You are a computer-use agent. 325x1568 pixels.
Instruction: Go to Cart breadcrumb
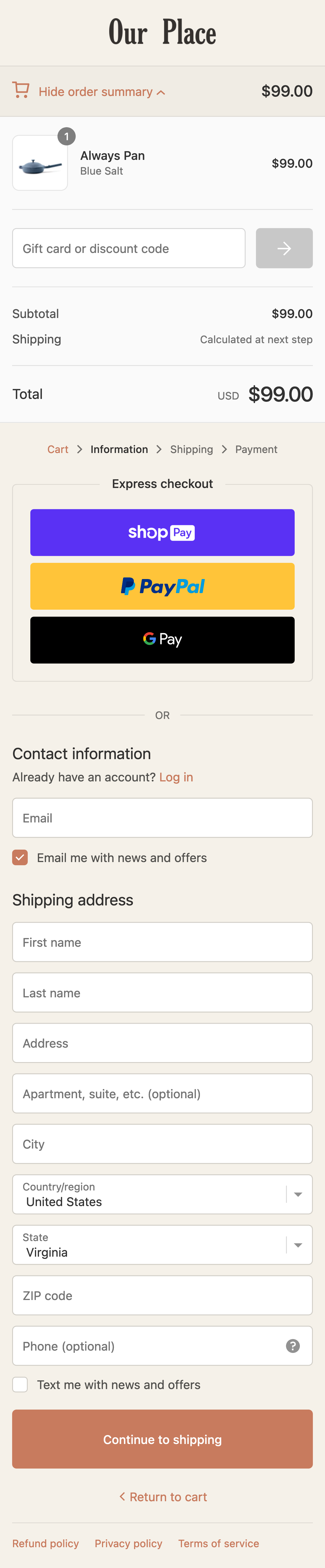click(x=58, y=449)
